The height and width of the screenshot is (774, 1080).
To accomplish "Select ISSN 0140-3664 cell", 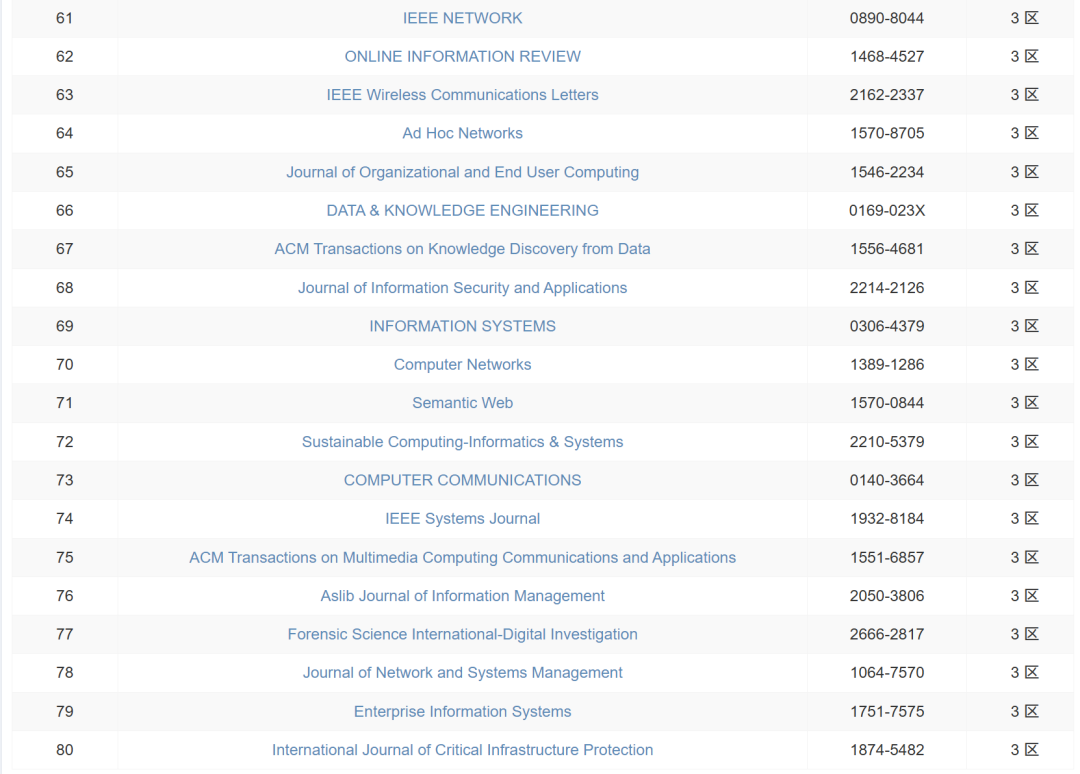I will click(x=886, y=481).
